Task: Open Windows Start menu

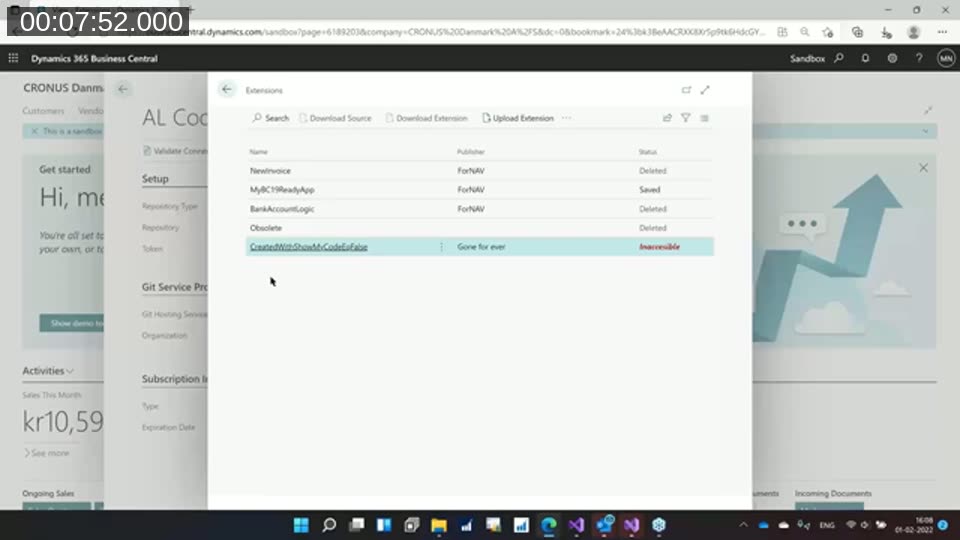Action: pyautogui.click(x=301, y=525)
